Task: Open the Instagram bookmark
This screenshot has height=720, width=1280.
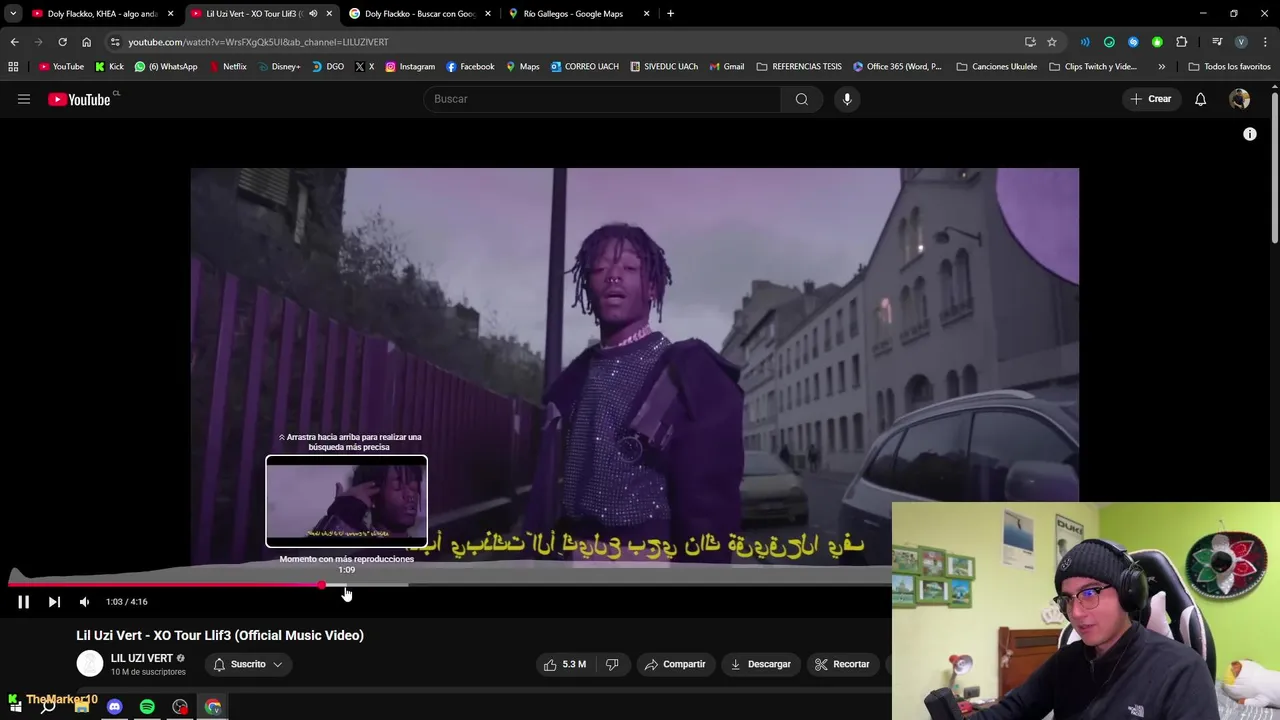Action: click(410, 67)
